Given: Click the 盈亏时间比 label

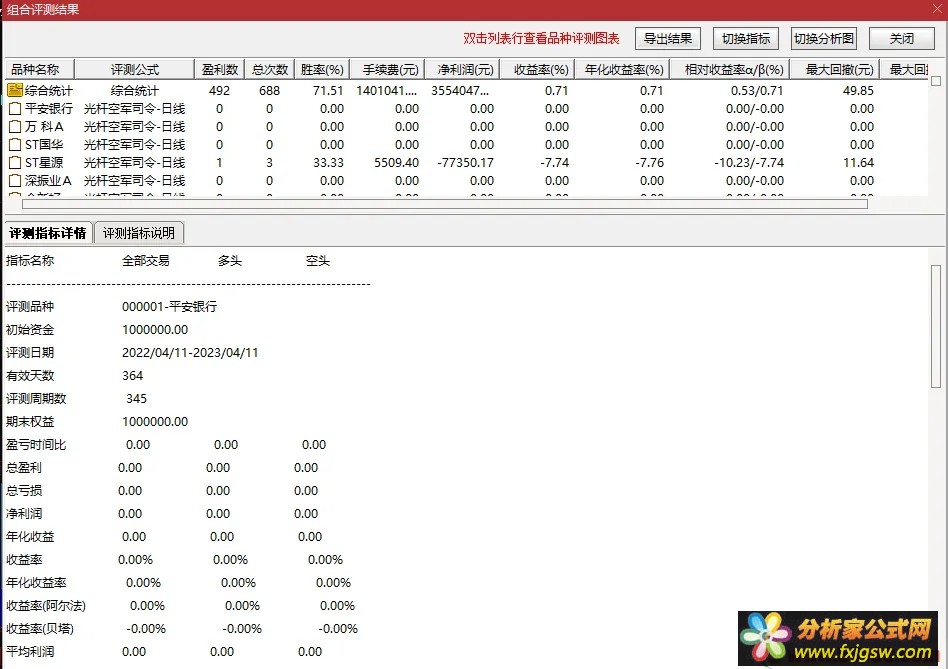Looking at the screenshot, I should click(36, 445).
